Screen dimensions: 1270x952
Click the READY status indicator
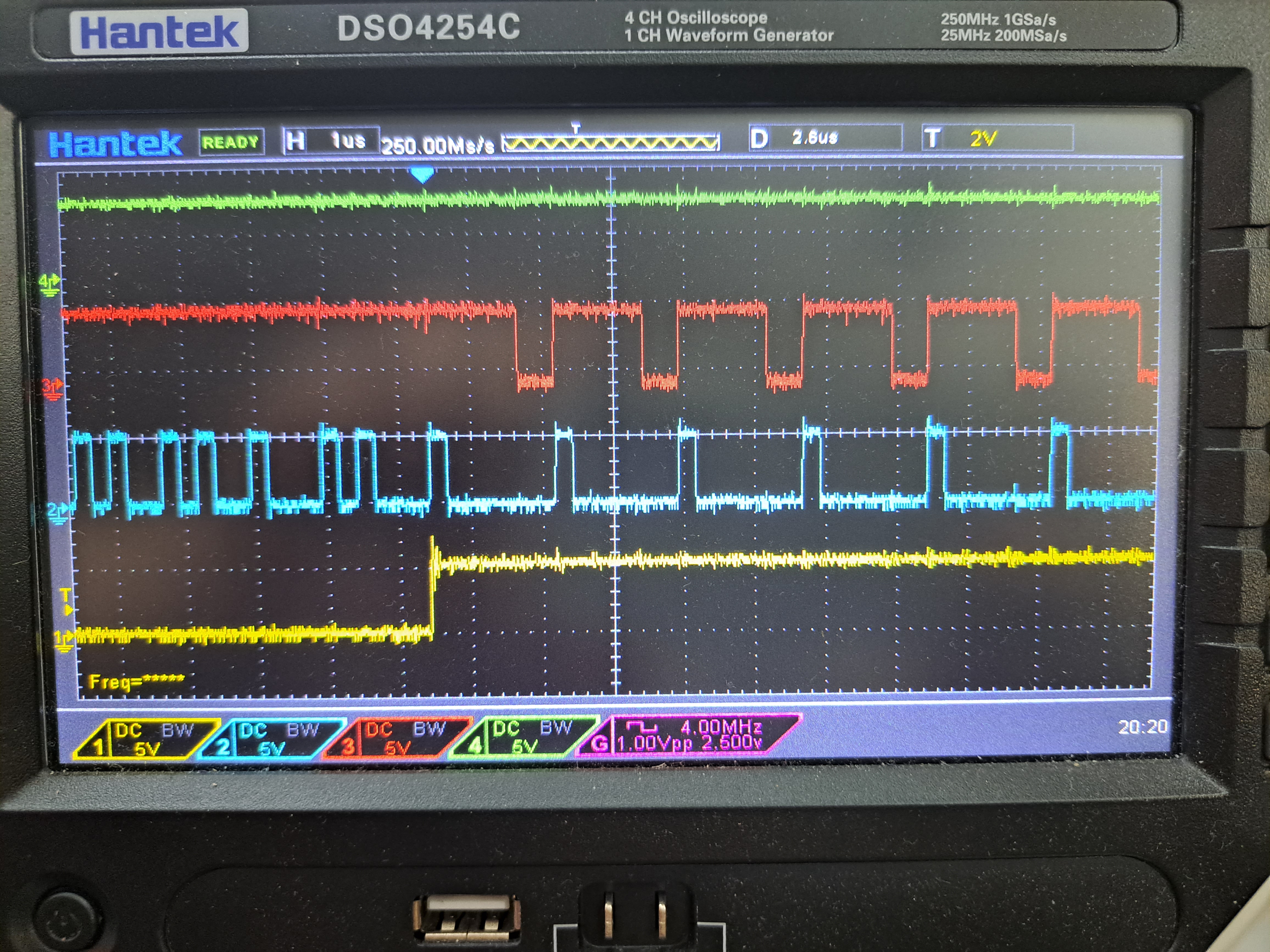[231, 142]
